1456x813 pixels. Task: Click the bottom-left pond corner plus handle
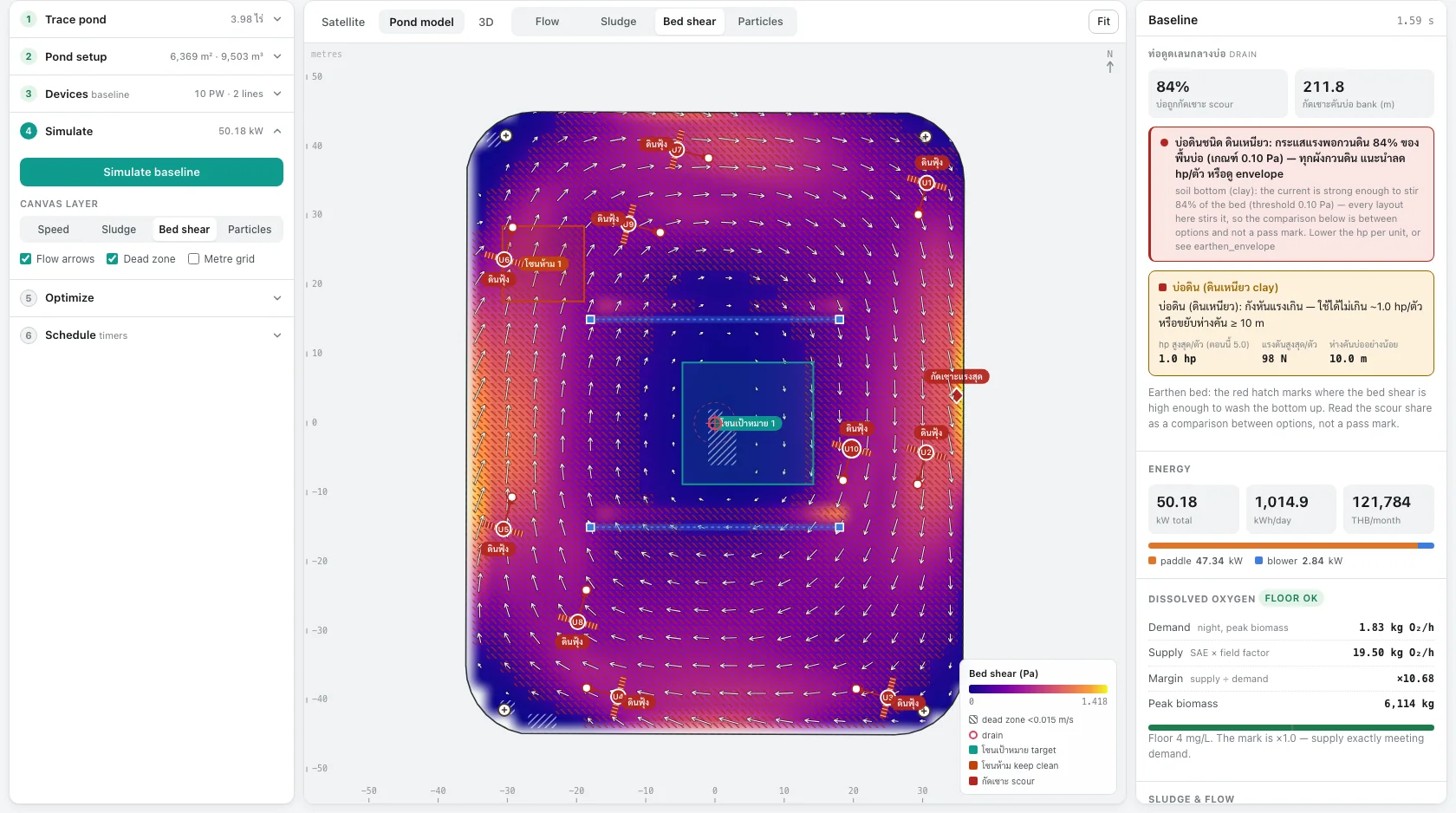pyautogui.click(x=504, y=710)
